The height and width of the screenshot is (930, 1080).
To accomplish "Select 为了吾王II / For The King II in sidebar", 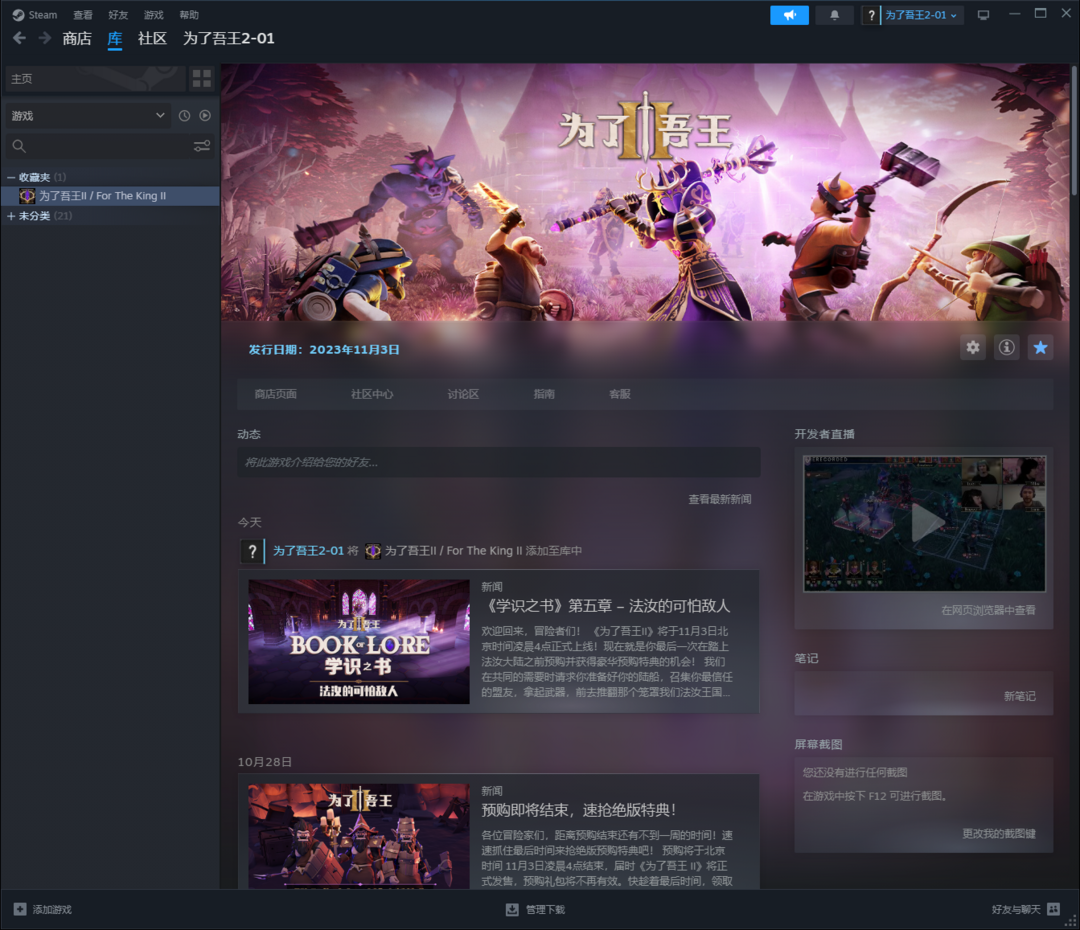I will point(110,196).
